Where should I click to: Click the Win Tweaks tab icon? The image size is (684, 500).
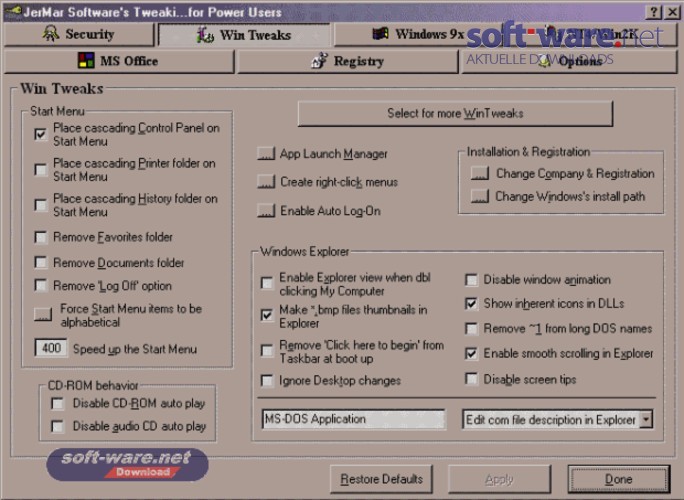205,35
